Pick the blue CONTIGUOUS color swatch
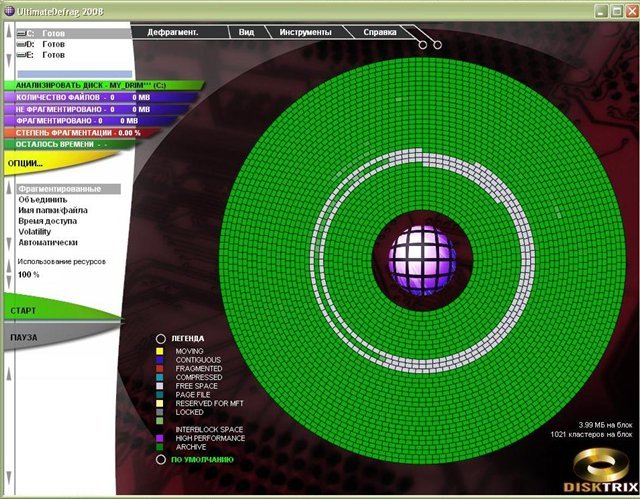The image size is (640, 499). click(x=160, y=360)
